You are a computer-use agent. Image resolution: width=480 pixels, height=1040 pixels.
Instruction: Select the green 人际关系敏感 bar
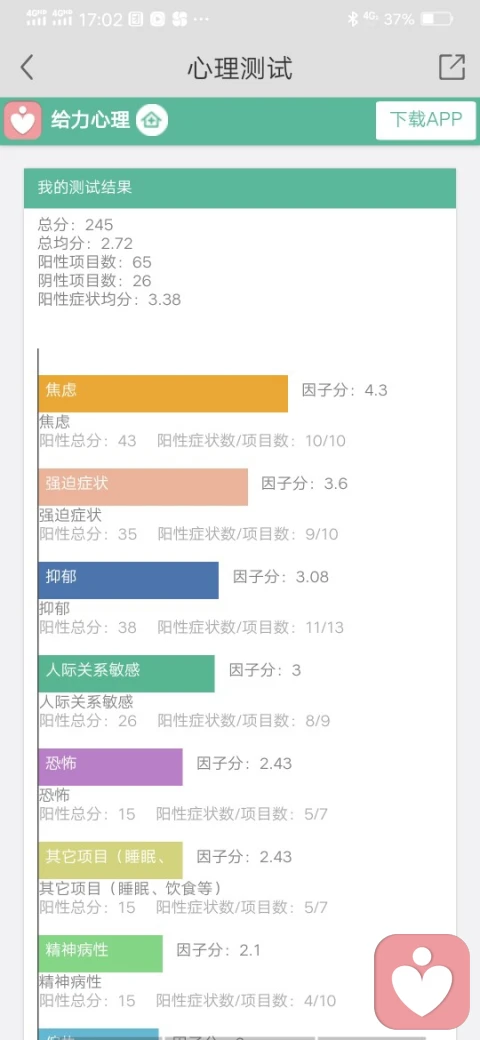[x=127, y=674]
